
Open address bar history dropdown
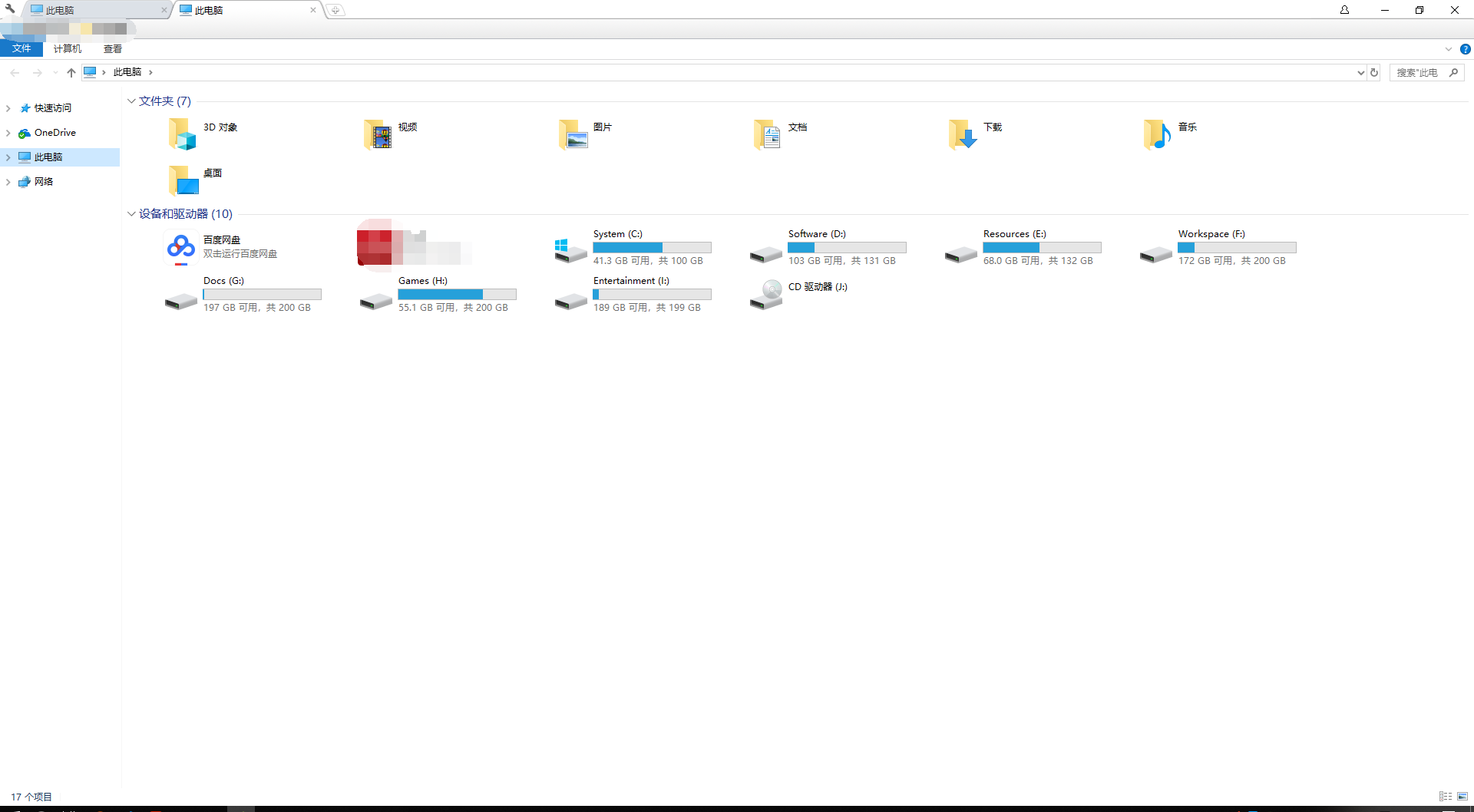click(1360, 72)
